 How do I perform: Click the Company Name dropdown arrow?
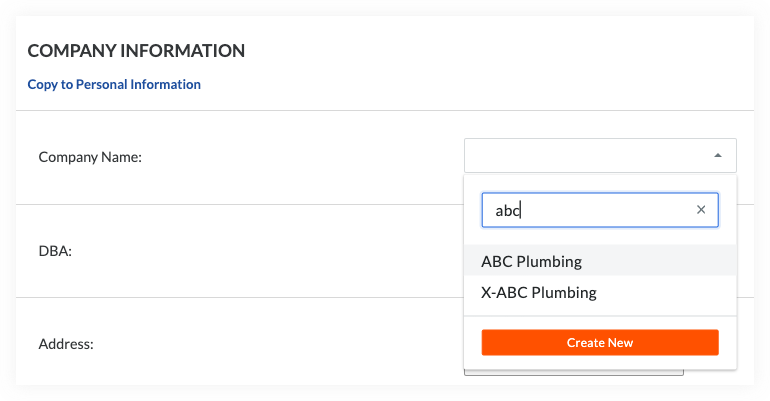717,156
